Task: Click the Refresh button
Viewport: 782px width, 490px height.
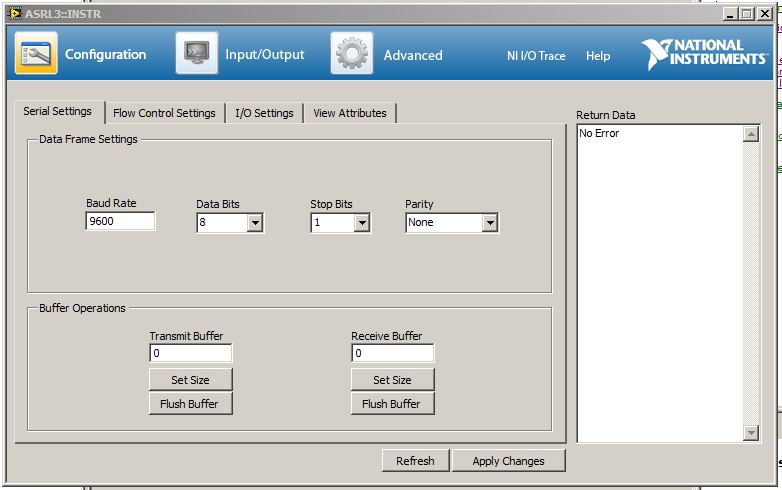Action: (415, 461)
